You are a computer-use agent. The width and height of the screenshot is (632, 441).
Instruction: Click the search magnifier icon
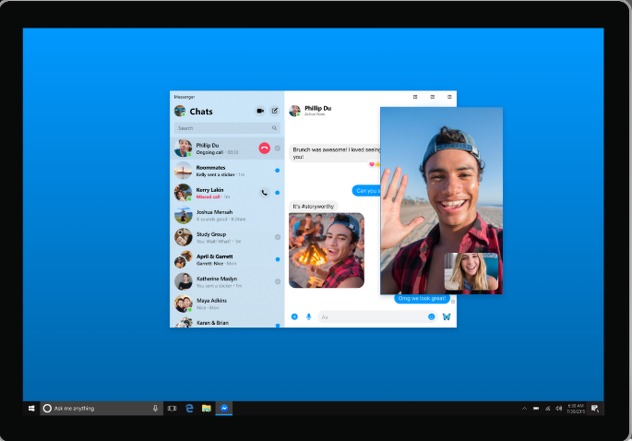pos(274,128)
